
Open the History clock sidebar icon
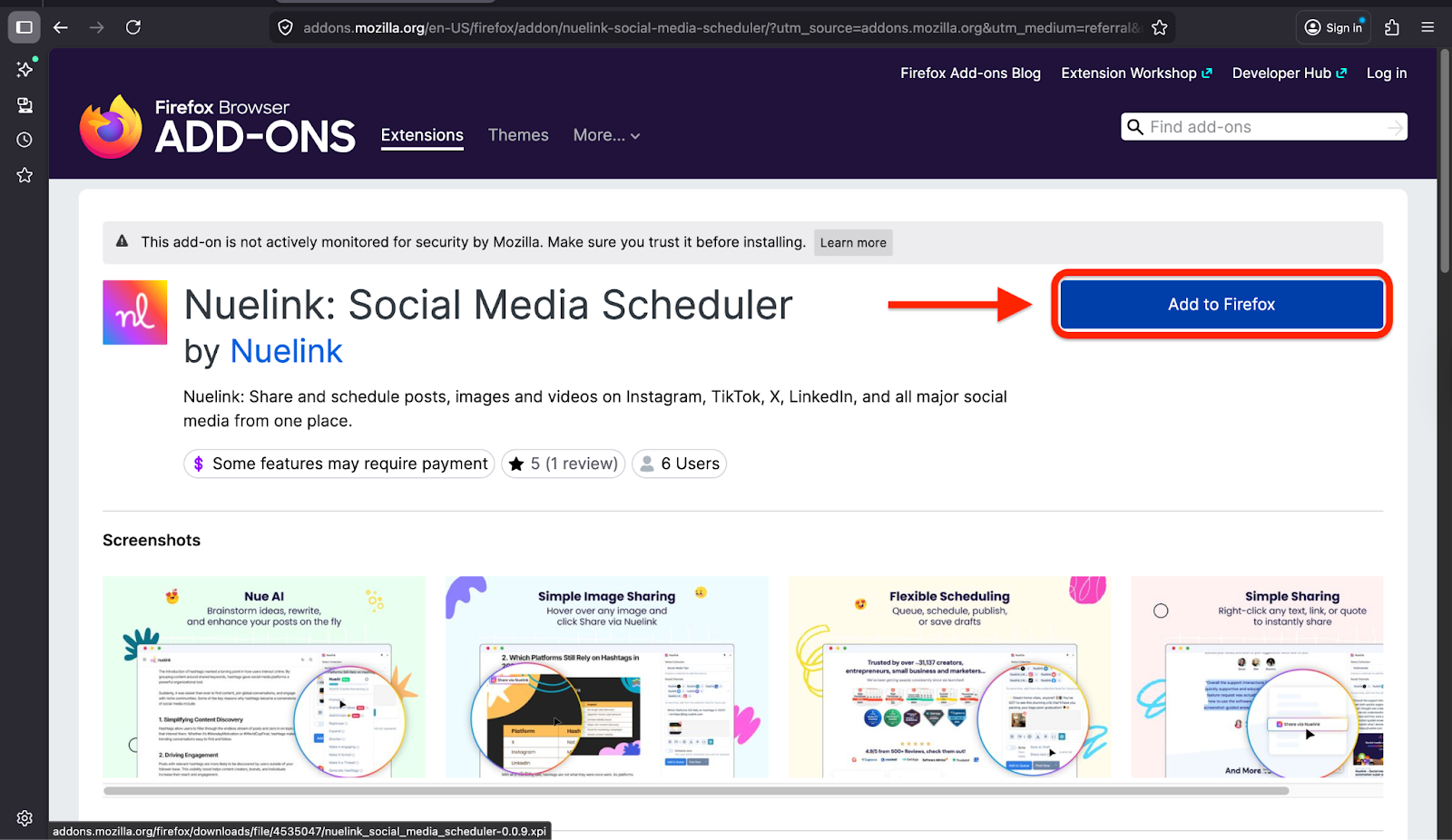tap(25, 140)
